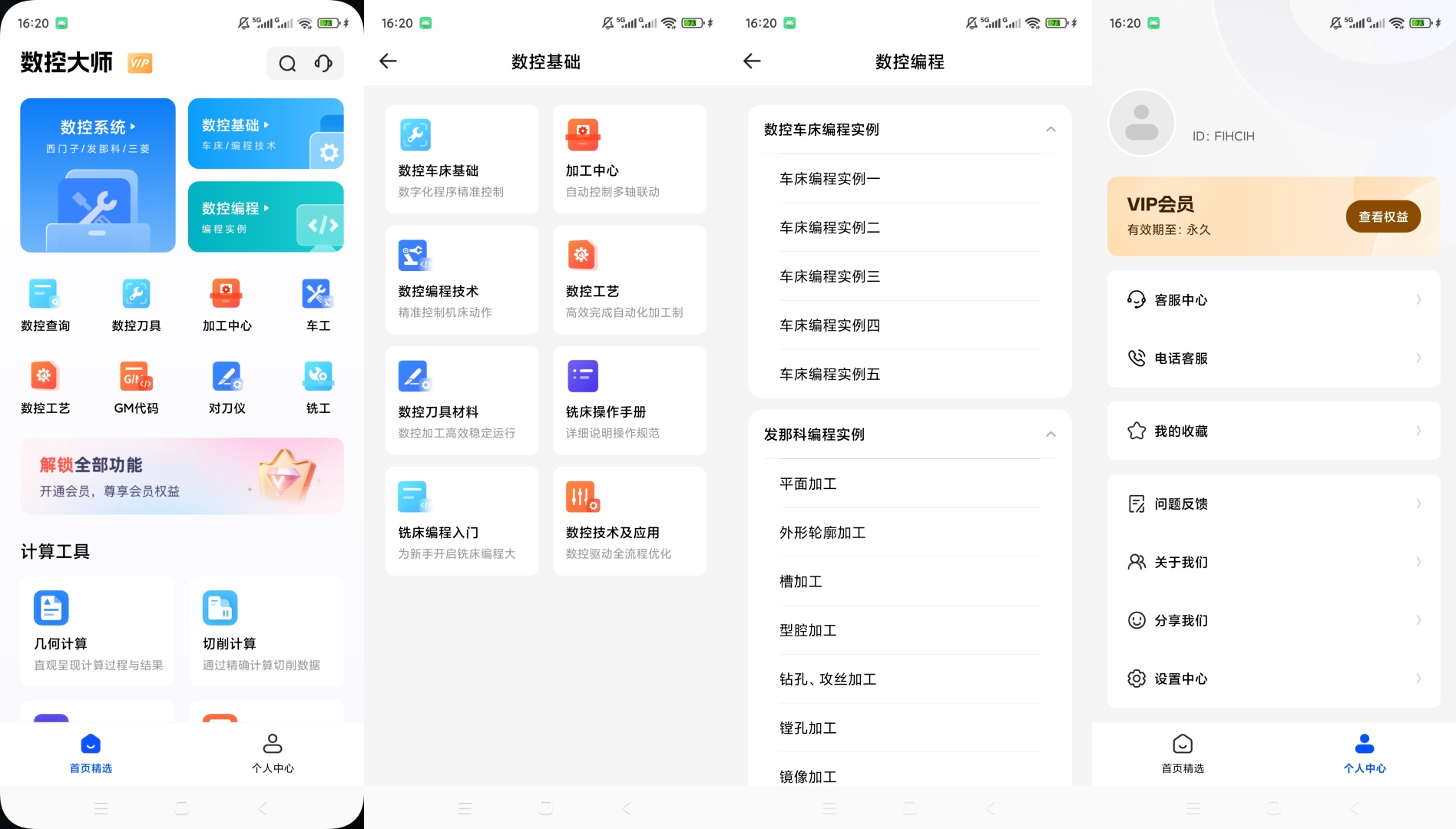
Task: Tap the 查看权益 button
Action: [x=1383, y=216]
